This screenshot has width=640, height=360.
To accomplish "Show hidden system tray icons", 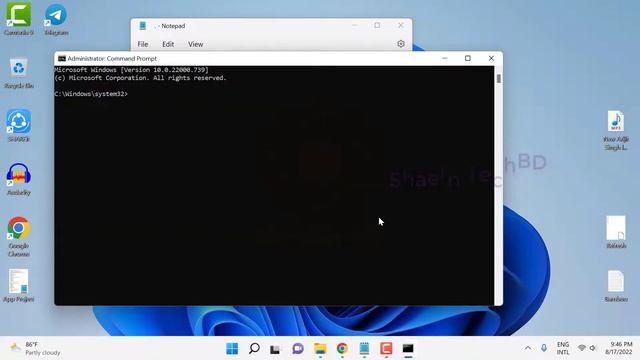I will point(528,348).
